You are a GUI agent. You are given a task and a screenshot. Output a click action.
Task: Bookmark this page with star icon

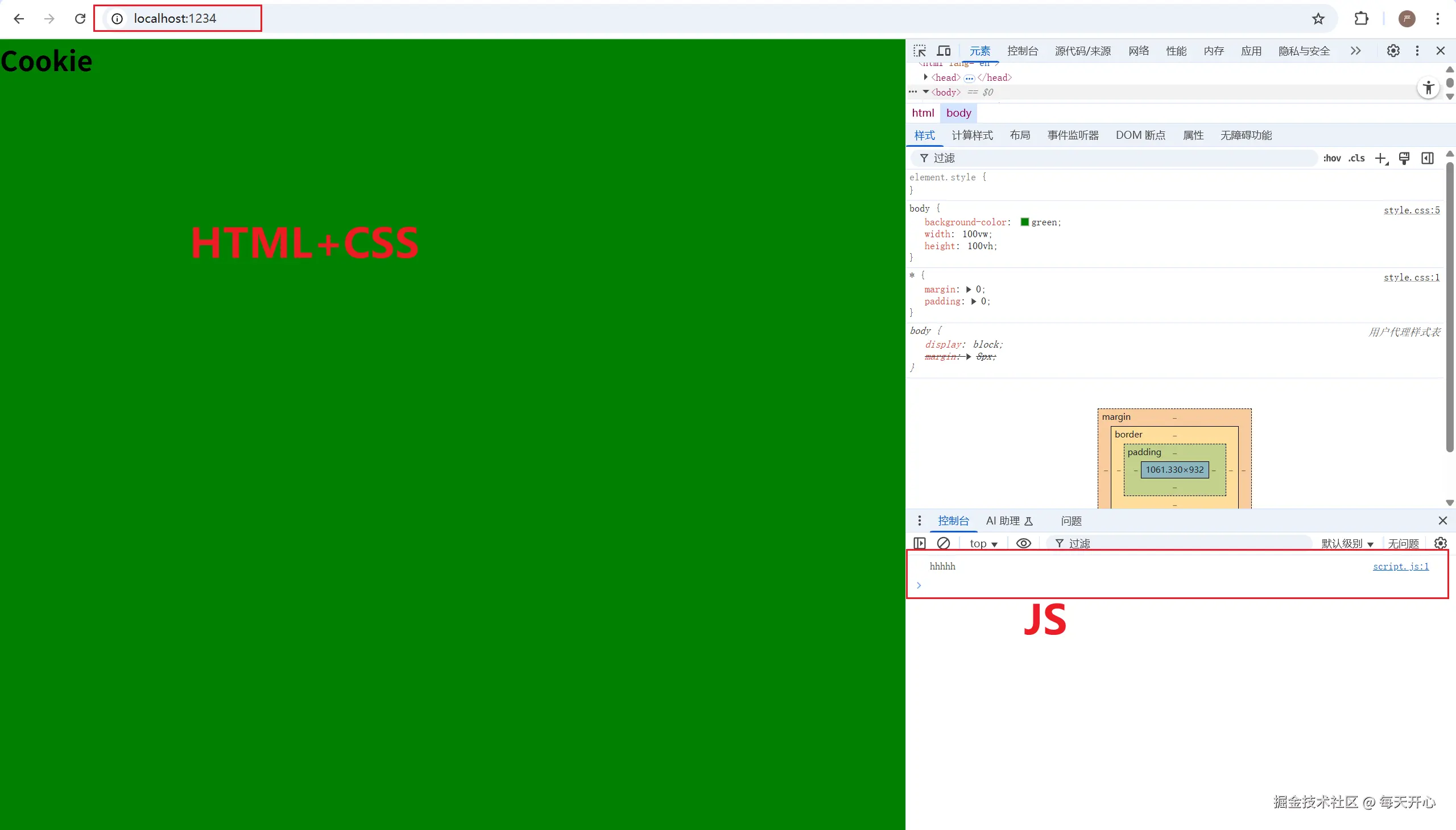click(1318, 19)
